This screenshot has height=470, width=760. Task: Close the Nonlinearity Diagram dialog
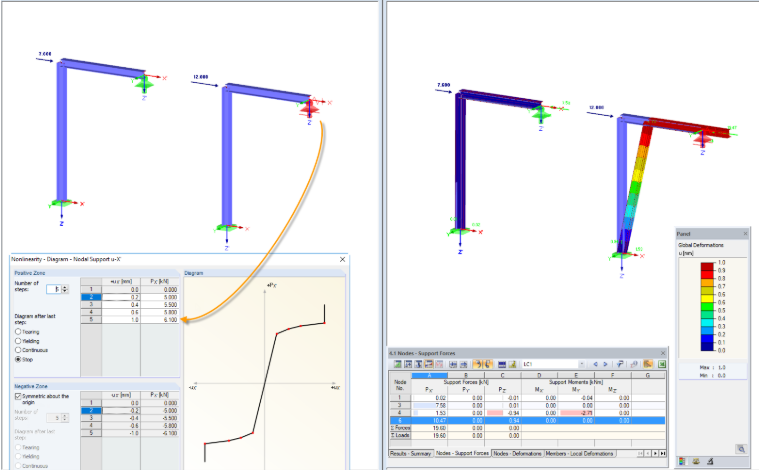point(342,259)
